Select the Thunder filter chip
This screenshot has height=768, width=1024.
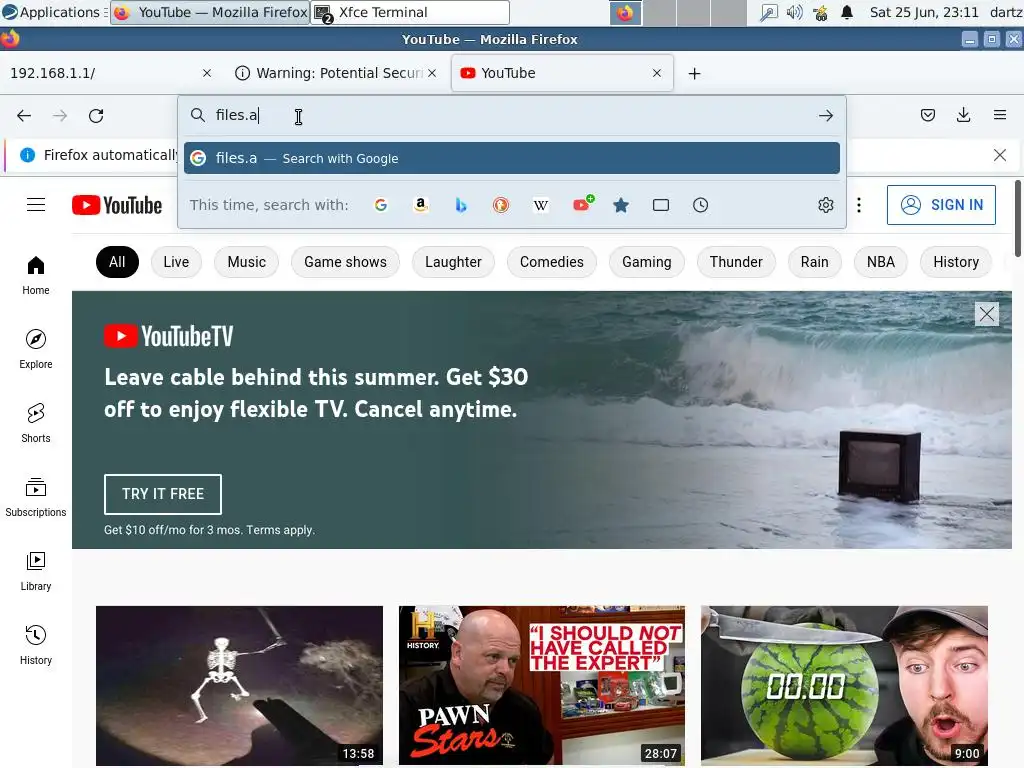pos(736,262)
